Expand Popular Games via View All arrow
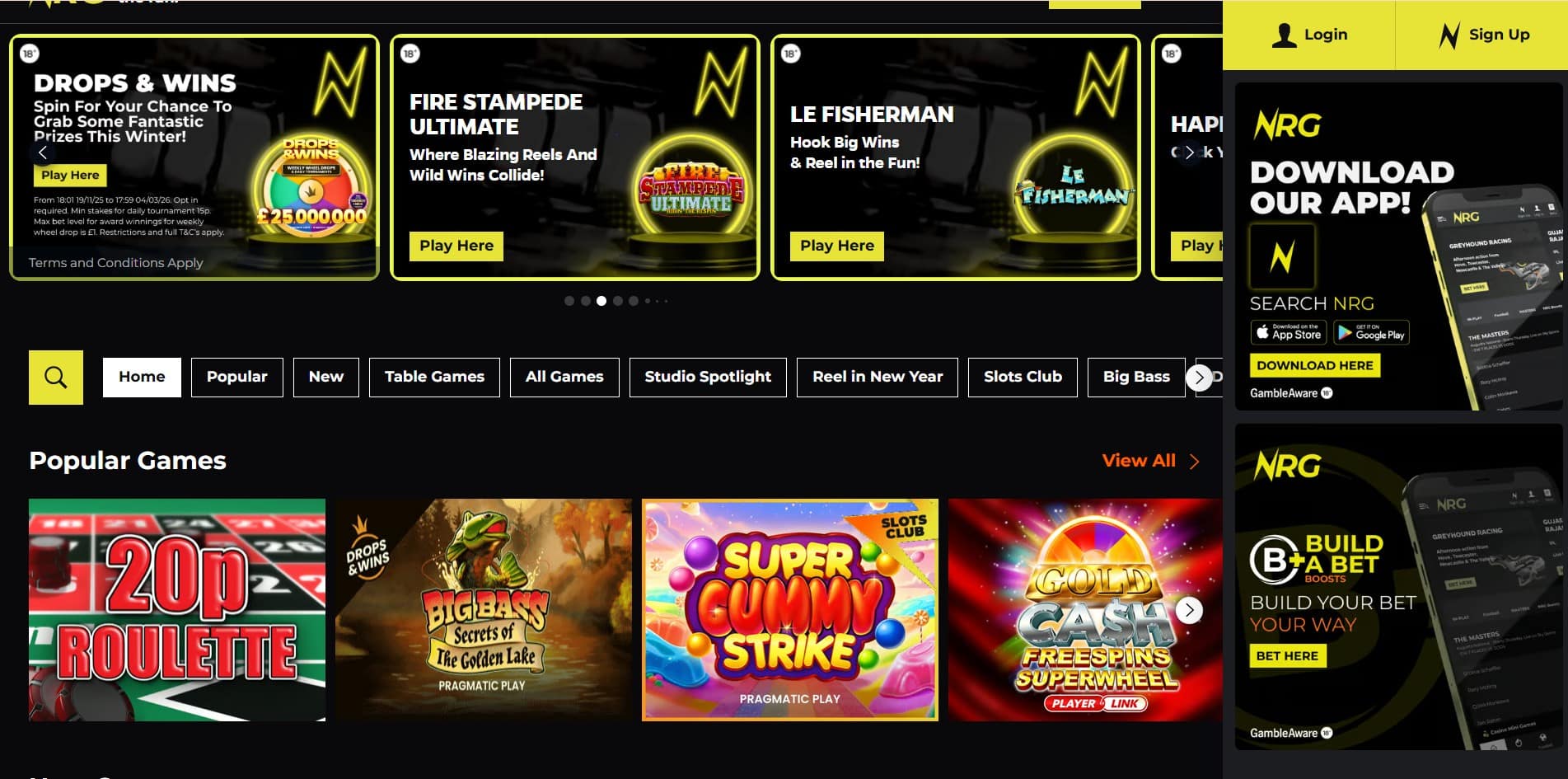 pyautogui.click(x=1195, y=462)
